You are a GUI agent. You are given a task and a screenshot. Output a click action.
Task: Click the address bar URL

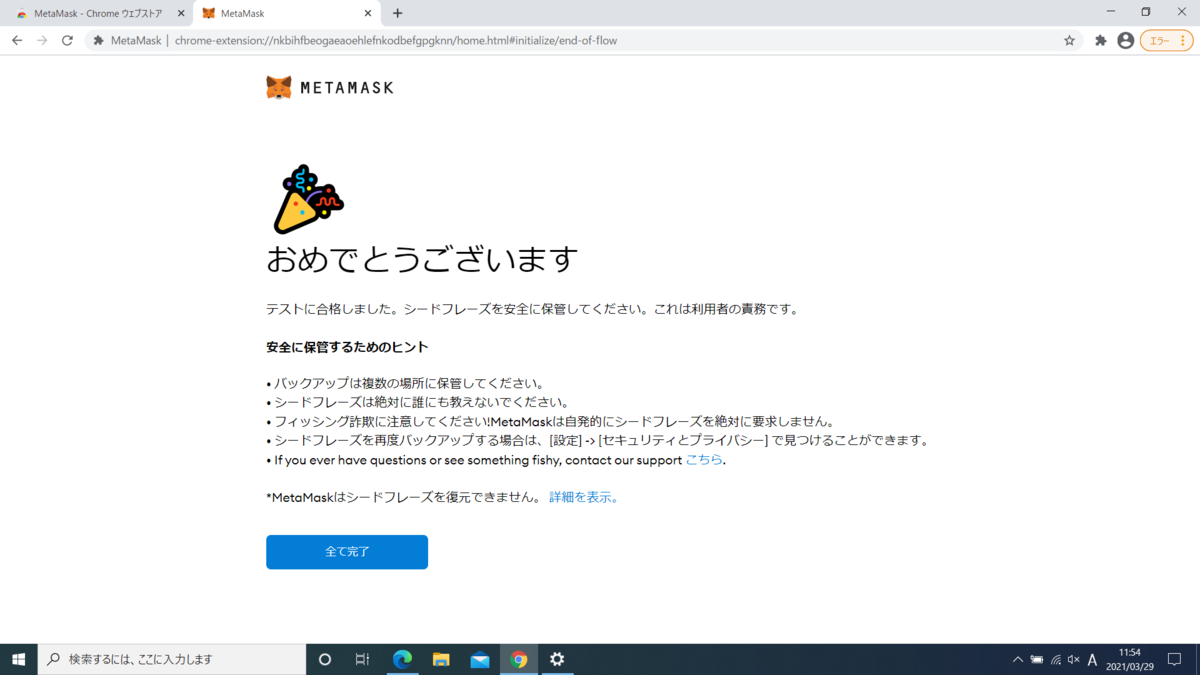point(395,41)
